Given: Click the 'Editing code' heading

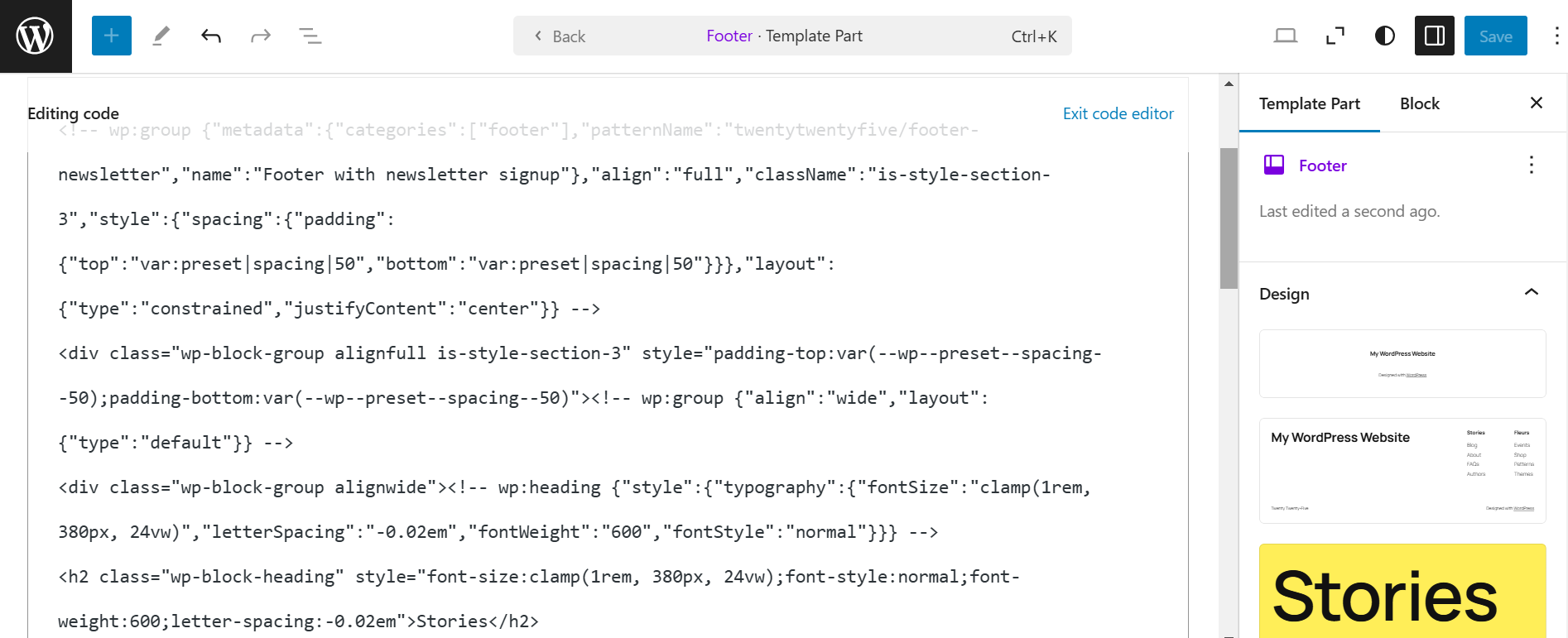Looking at the screenshot, I should pos(73,113).
